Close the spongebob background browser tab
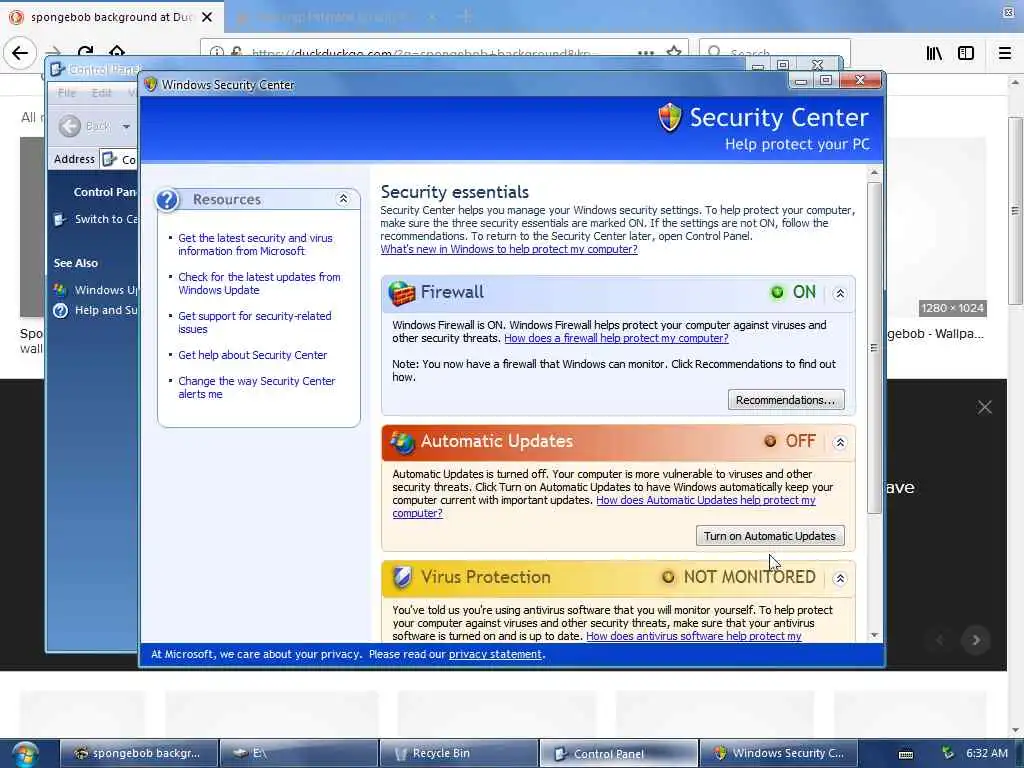1024x768 pixels. [207, 17]
